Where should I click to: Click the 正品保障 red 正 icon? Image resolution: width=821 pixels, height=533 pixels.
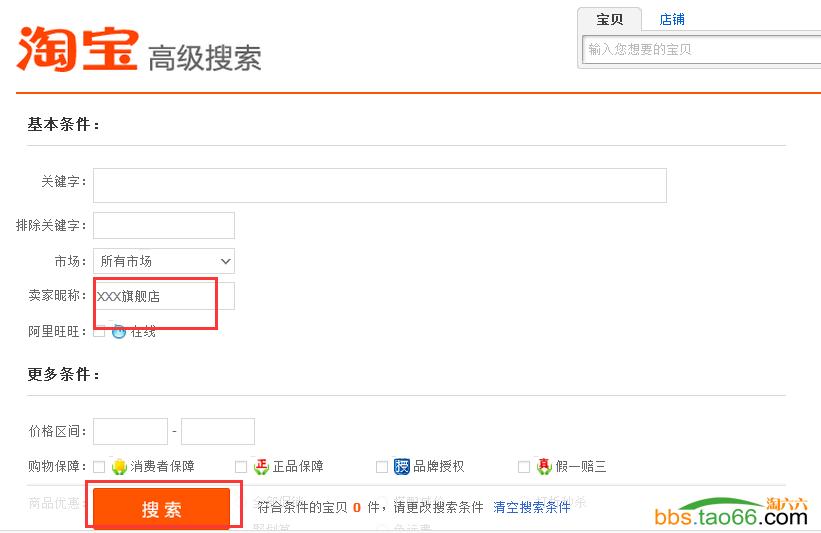tap(261, 466)
